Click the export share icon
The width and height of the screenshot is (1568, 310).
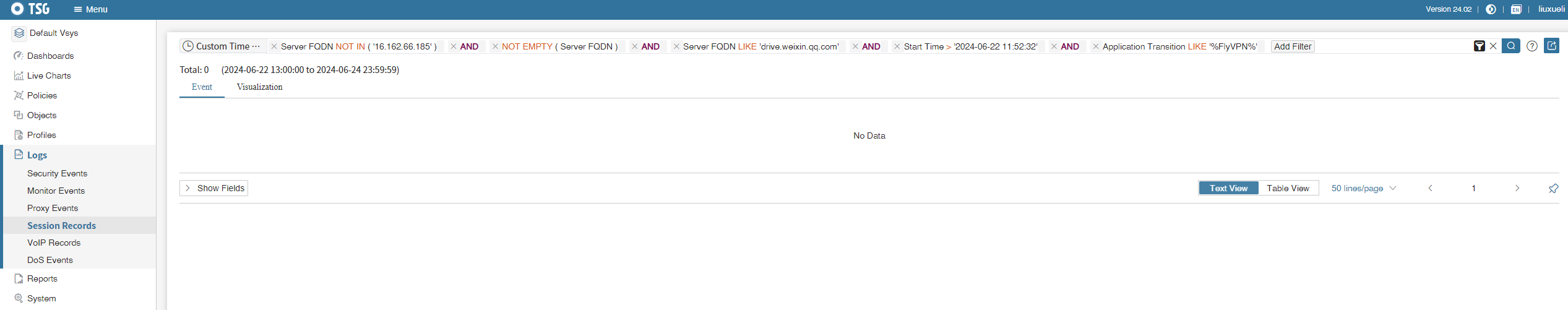point(1551,46)
